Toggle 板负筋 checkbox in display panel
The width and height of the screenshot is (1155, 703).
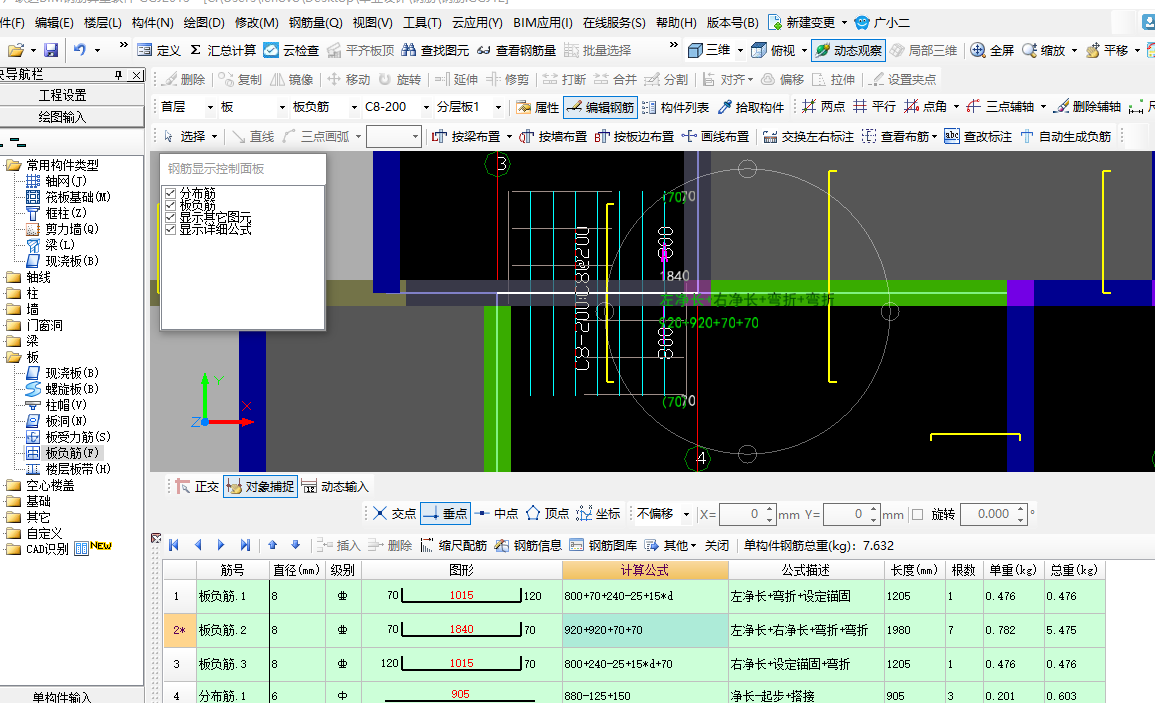[x=170, y=206]
